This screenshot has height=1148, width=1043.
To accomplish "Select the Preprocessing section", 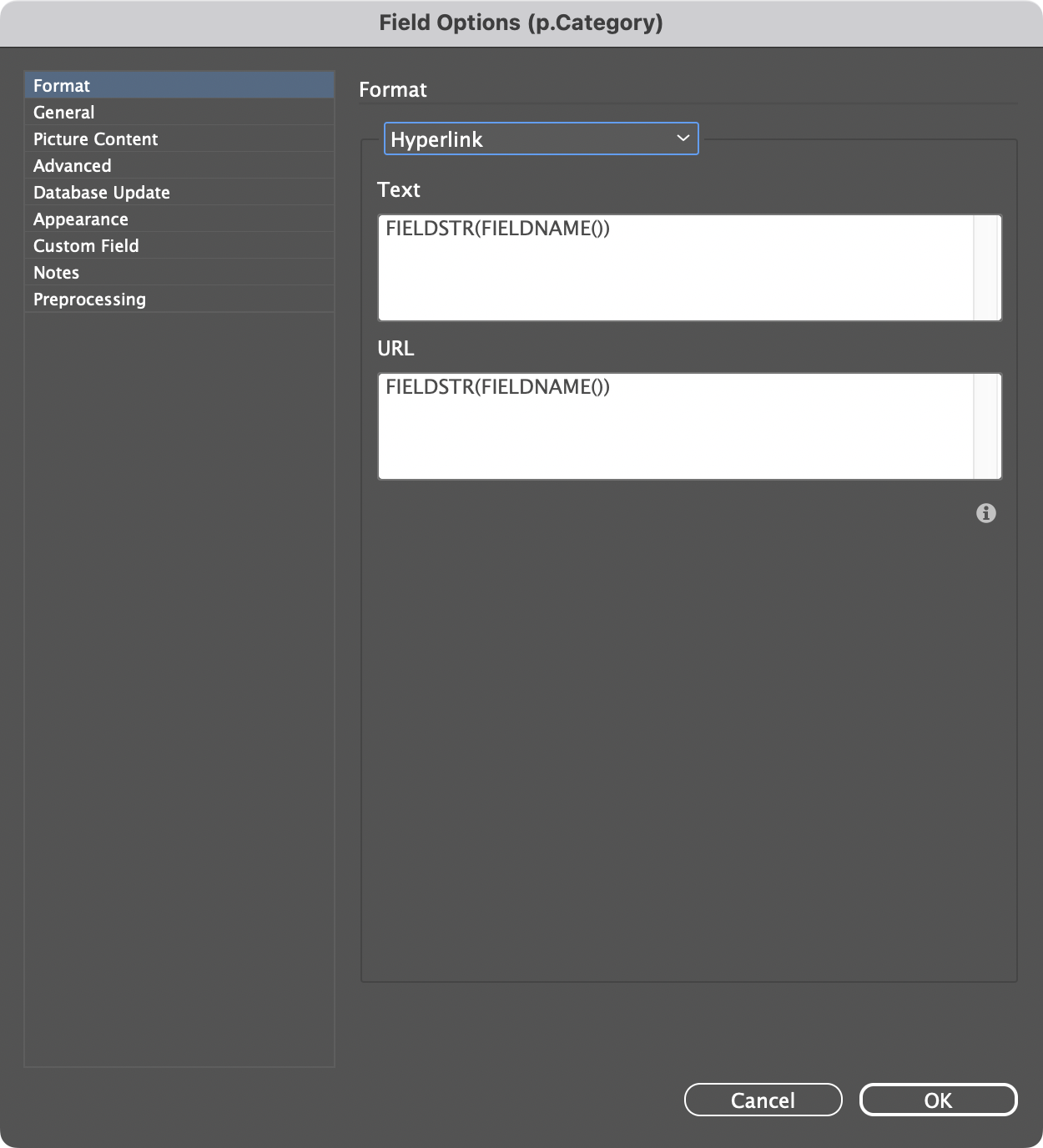I will pos(89,300).
